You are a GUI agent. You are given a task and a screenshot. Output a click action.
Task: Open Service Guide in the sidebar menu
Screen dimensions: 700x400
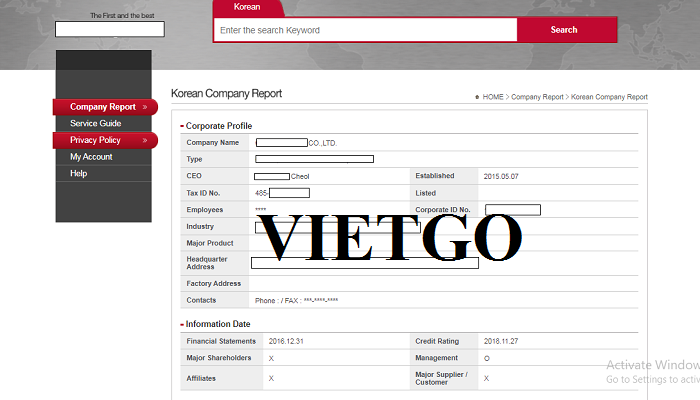[x=96, y=124]
